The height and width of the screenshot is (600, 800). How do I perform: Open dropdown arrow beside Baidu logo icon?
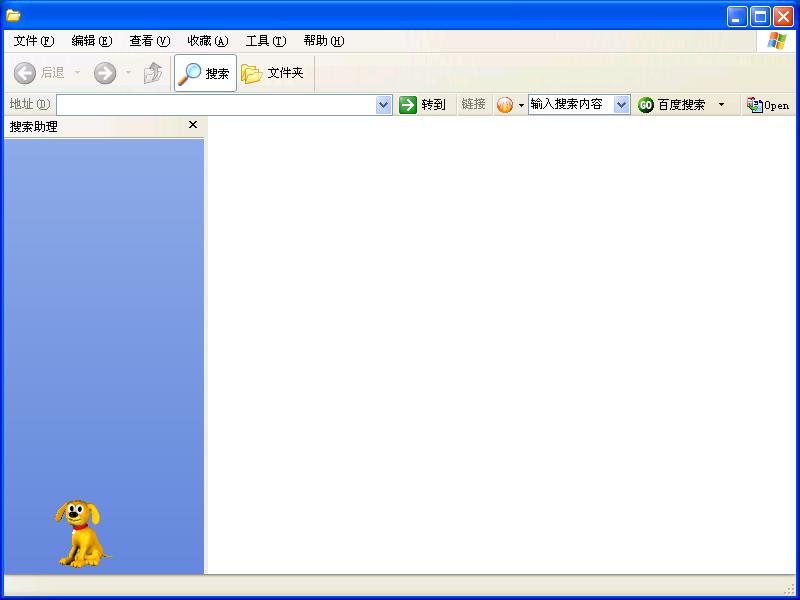click(521, 105)
